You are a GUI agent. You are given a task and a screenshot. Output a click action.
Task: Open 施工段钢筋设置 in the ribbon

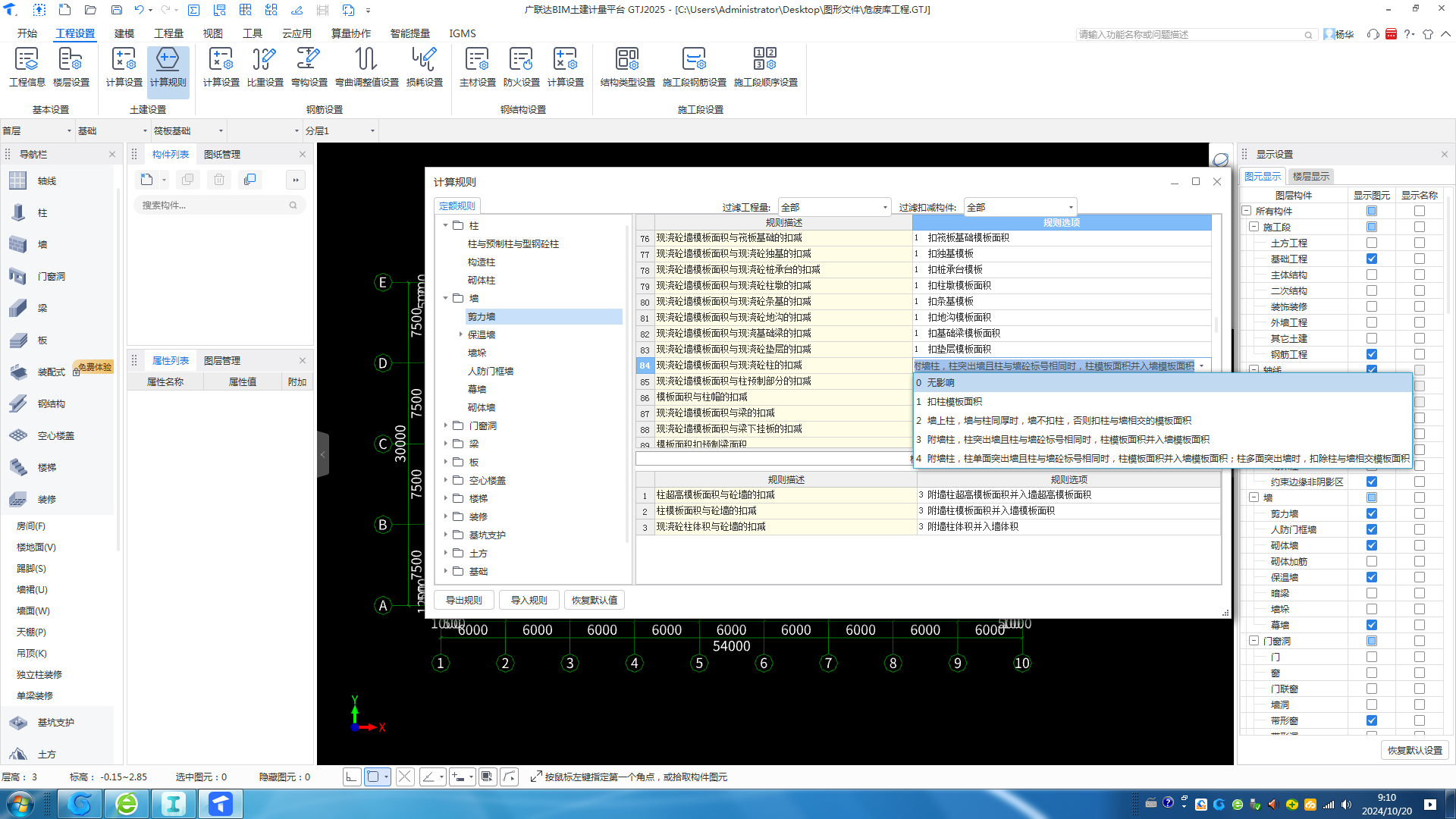pos(694,67)
